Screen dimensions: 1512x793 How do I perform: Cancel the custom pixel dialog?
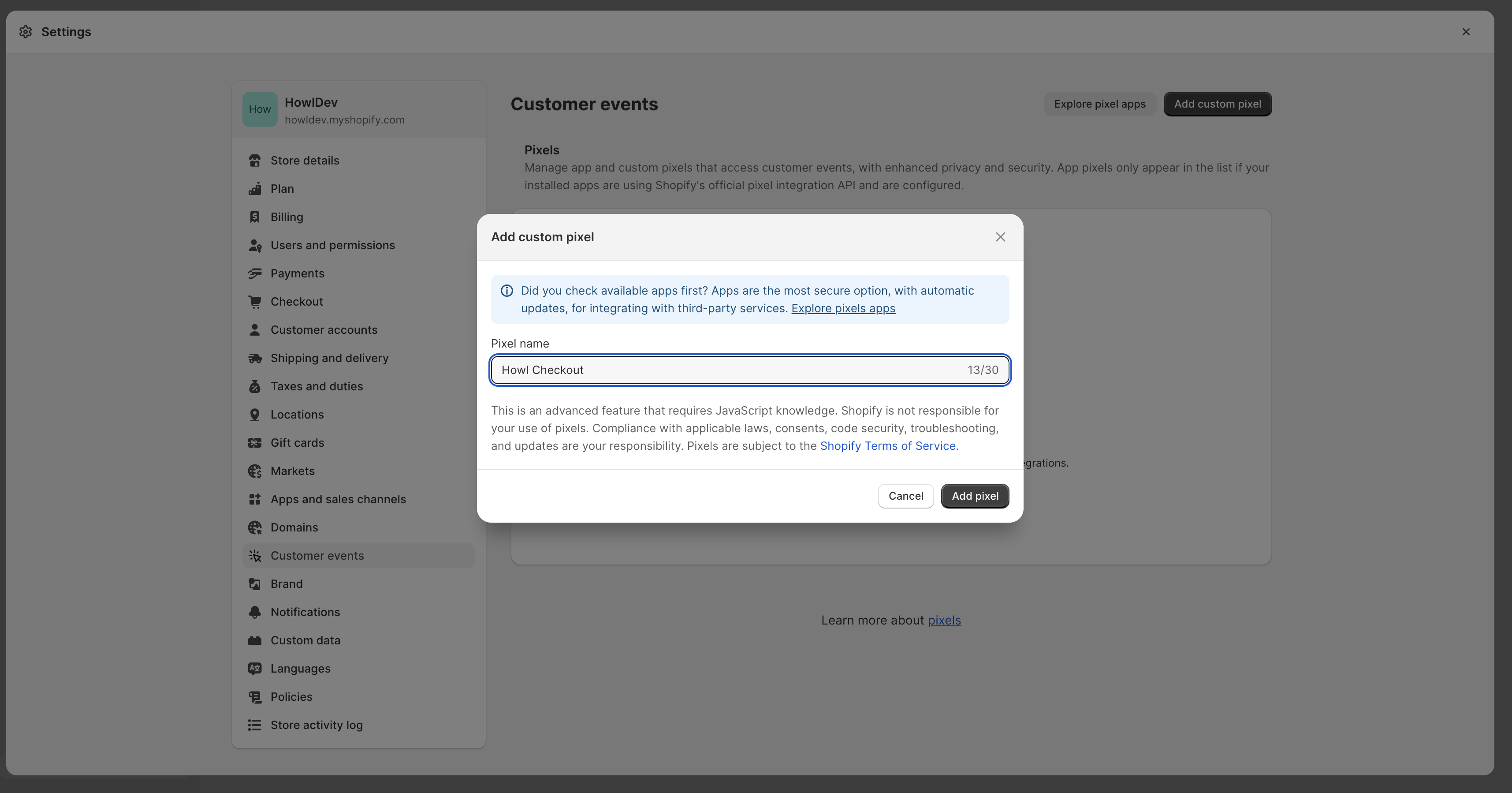(x=905, y=496)
